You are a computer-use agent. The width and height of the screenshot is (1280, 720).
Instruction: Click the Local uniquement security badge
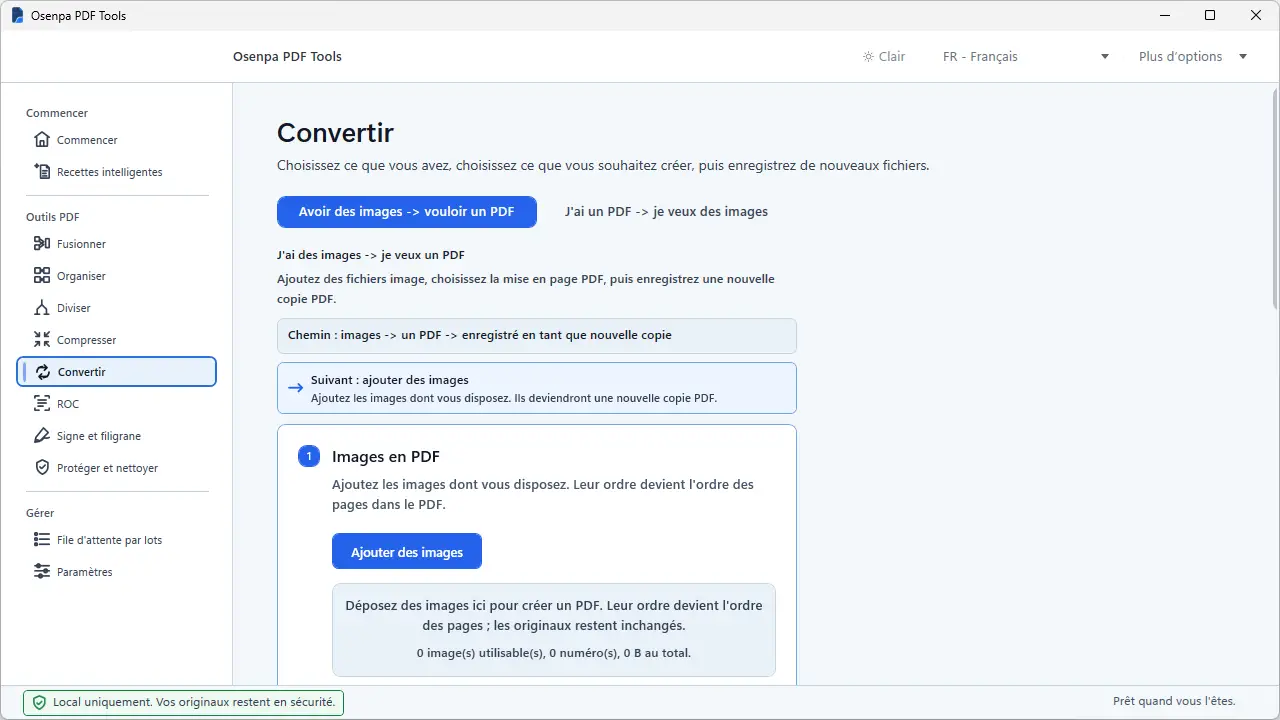[x=184, y=703]
